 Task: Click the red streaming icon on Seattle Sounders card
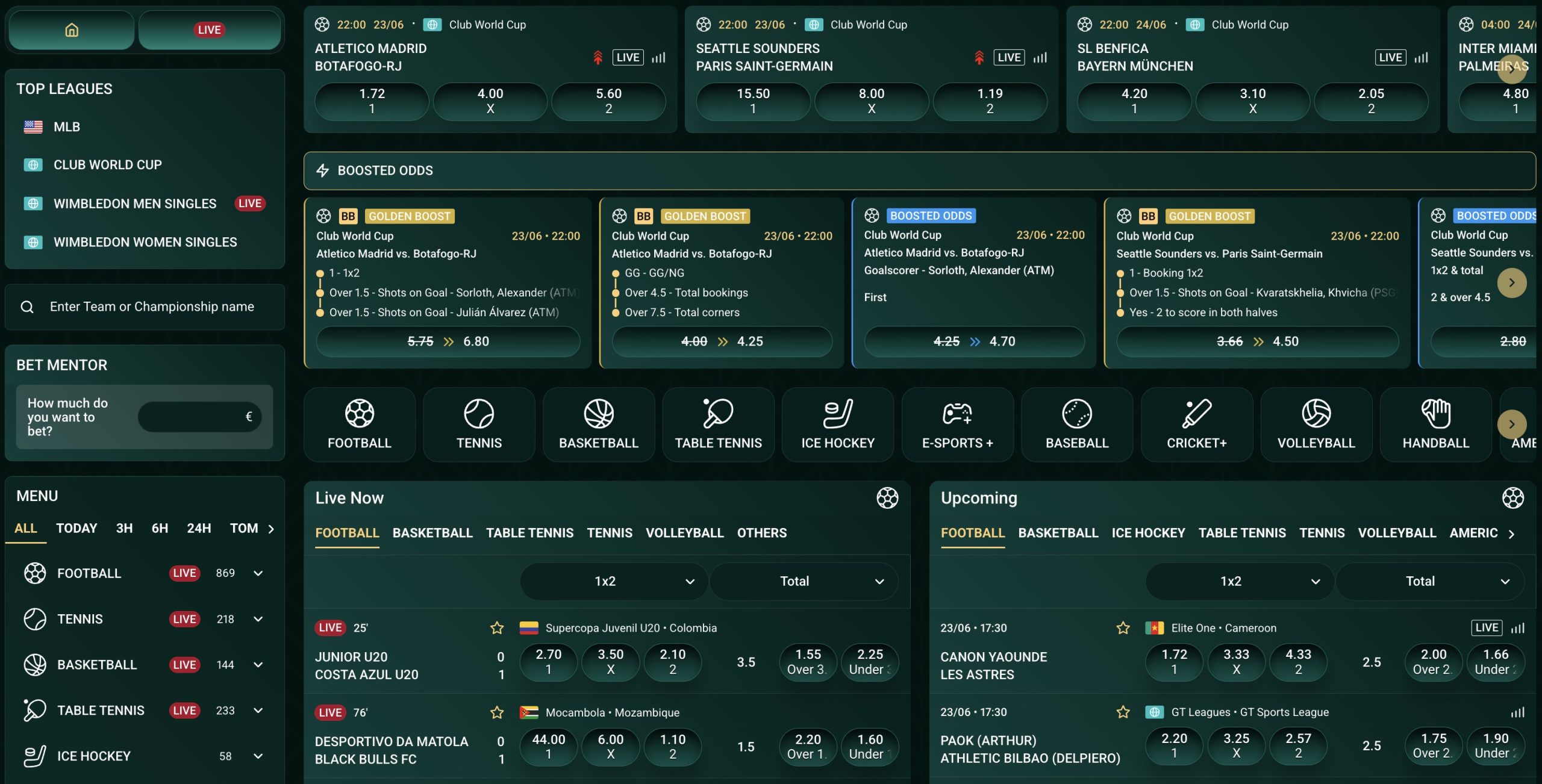pos(979,58)
